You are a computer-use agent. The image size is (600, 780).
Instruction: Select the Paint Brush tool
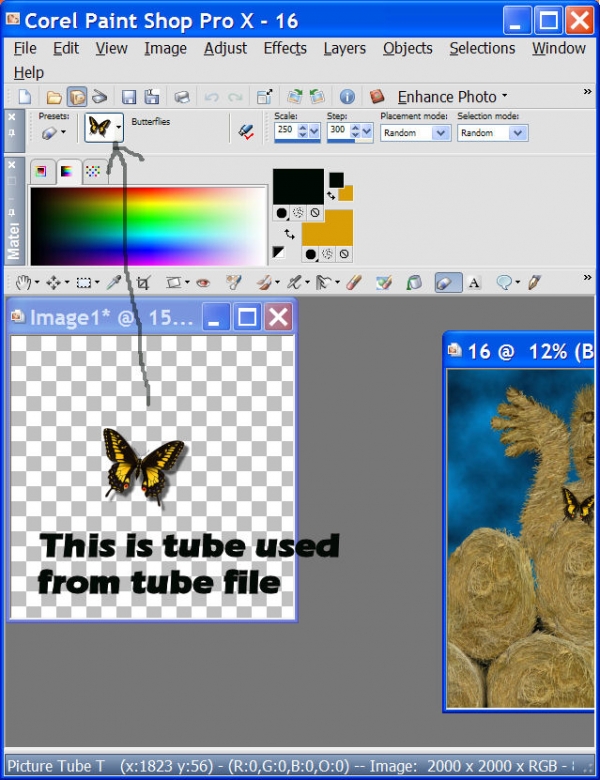click(264, 283)
